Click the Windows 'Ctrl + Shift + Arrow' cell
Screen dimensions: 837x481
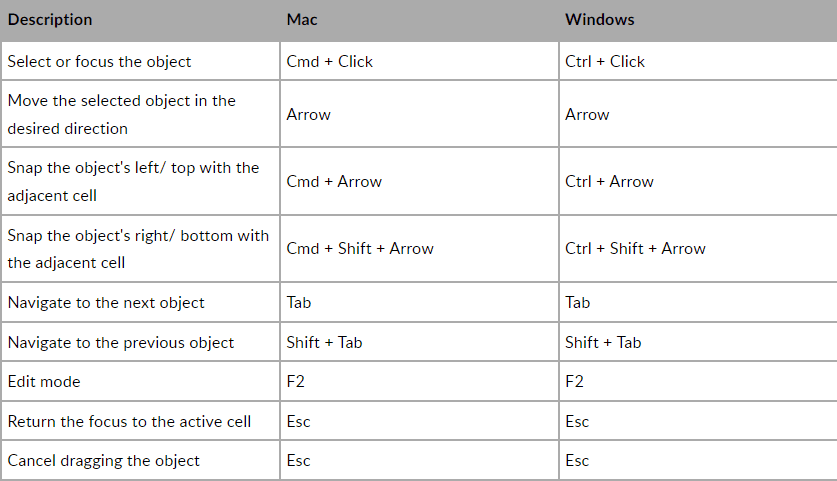point(635,248)
